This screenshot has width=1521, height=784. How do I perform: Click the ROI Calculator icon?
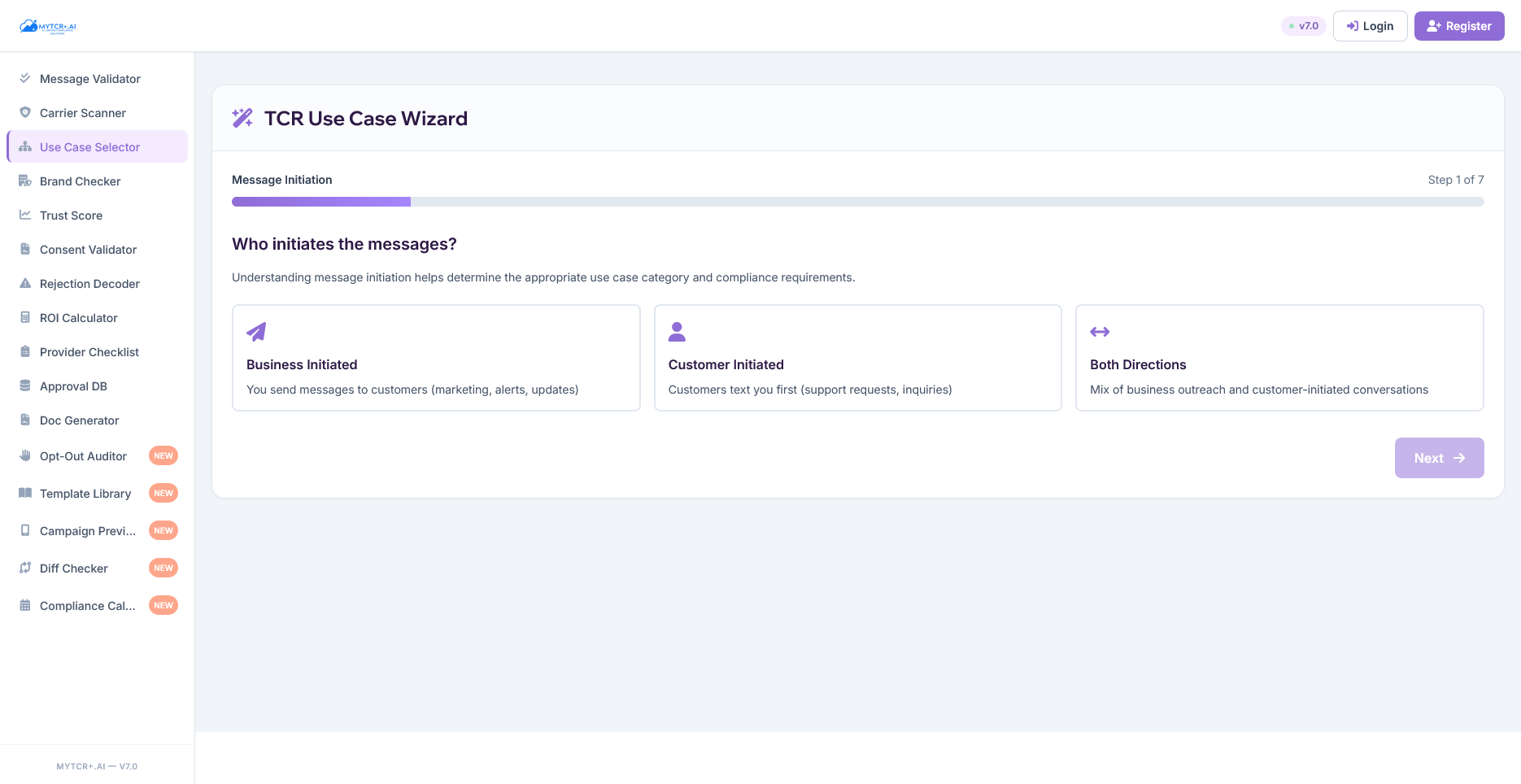[x=25, y=317]
